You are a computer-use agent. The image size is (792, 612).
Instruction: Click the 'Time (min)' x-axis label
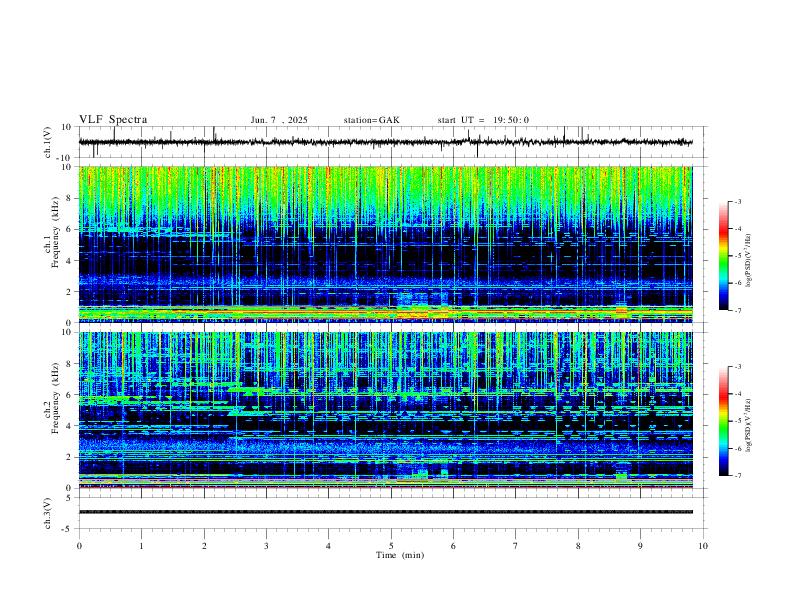(x=400, y=555)
